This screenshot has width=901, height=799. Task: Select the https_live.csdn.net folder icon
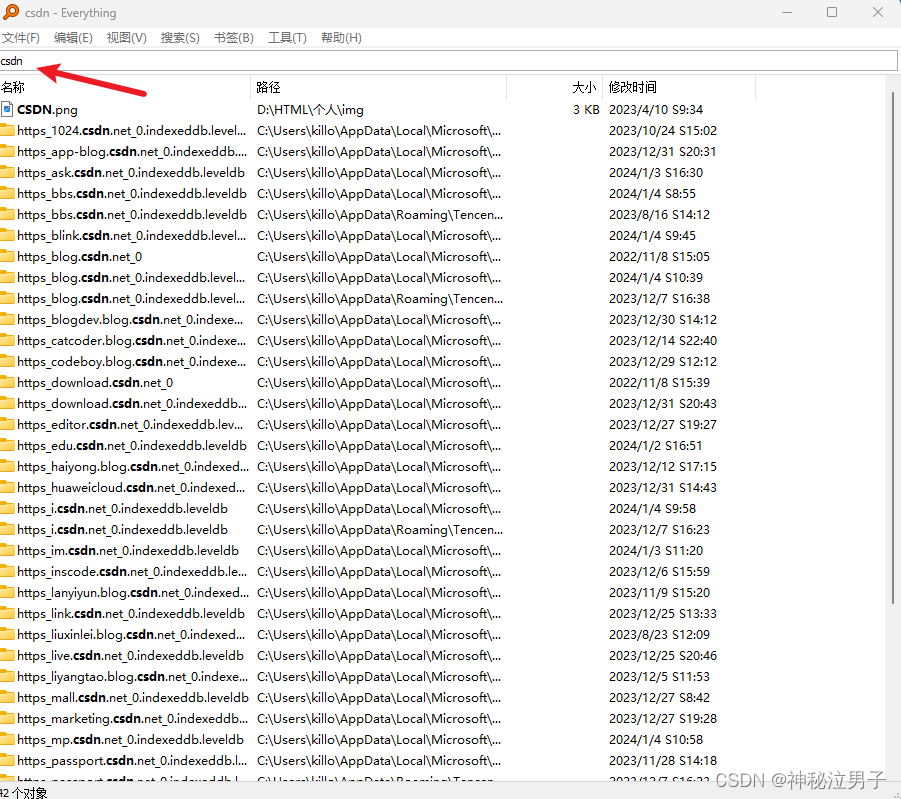[x=7, y=655]
